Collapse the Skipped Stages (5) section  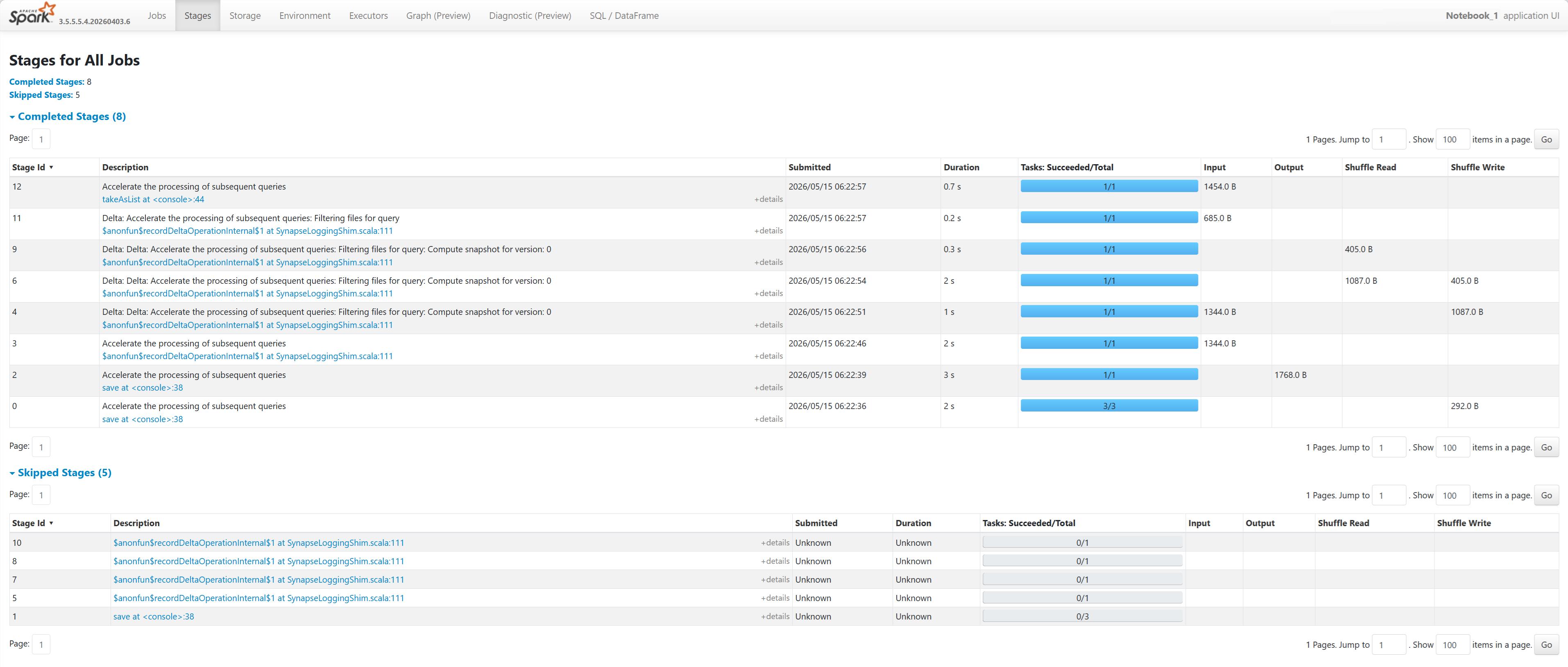coord(60,473)
